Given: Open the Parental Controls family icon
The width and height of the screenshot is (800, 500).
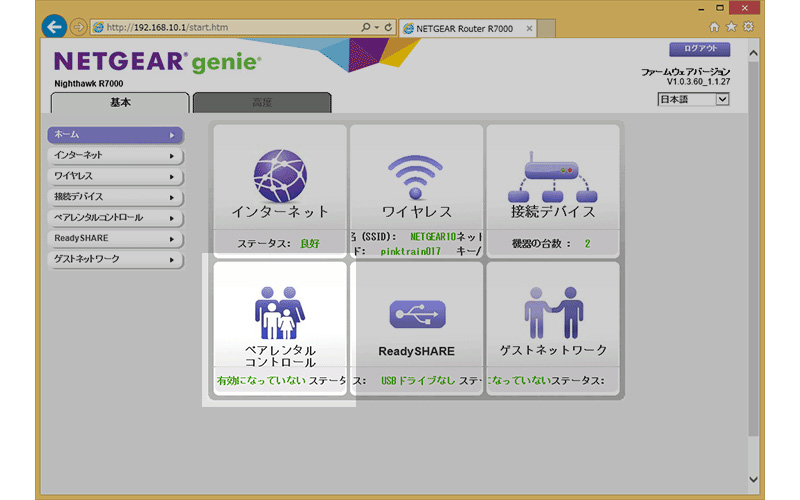Looking at the screenshot, I should [x=280, y=314].
